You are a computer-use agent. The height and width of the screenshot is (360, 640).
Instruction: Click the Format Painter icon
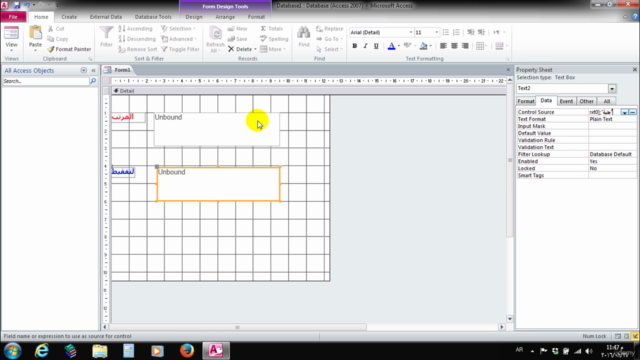[51, 49]
